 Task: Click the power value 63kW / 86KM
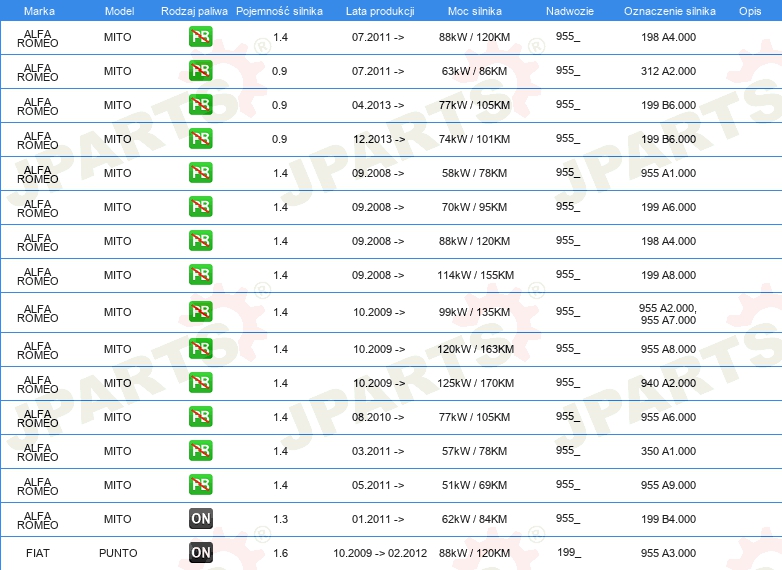pyautogui.click(x=474, y=71)
